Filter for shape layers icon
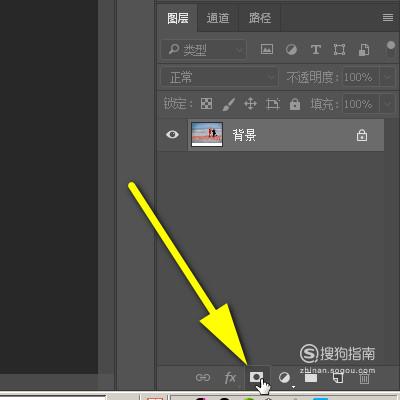This screenshot has height=400, width=400. coord(339,50)
